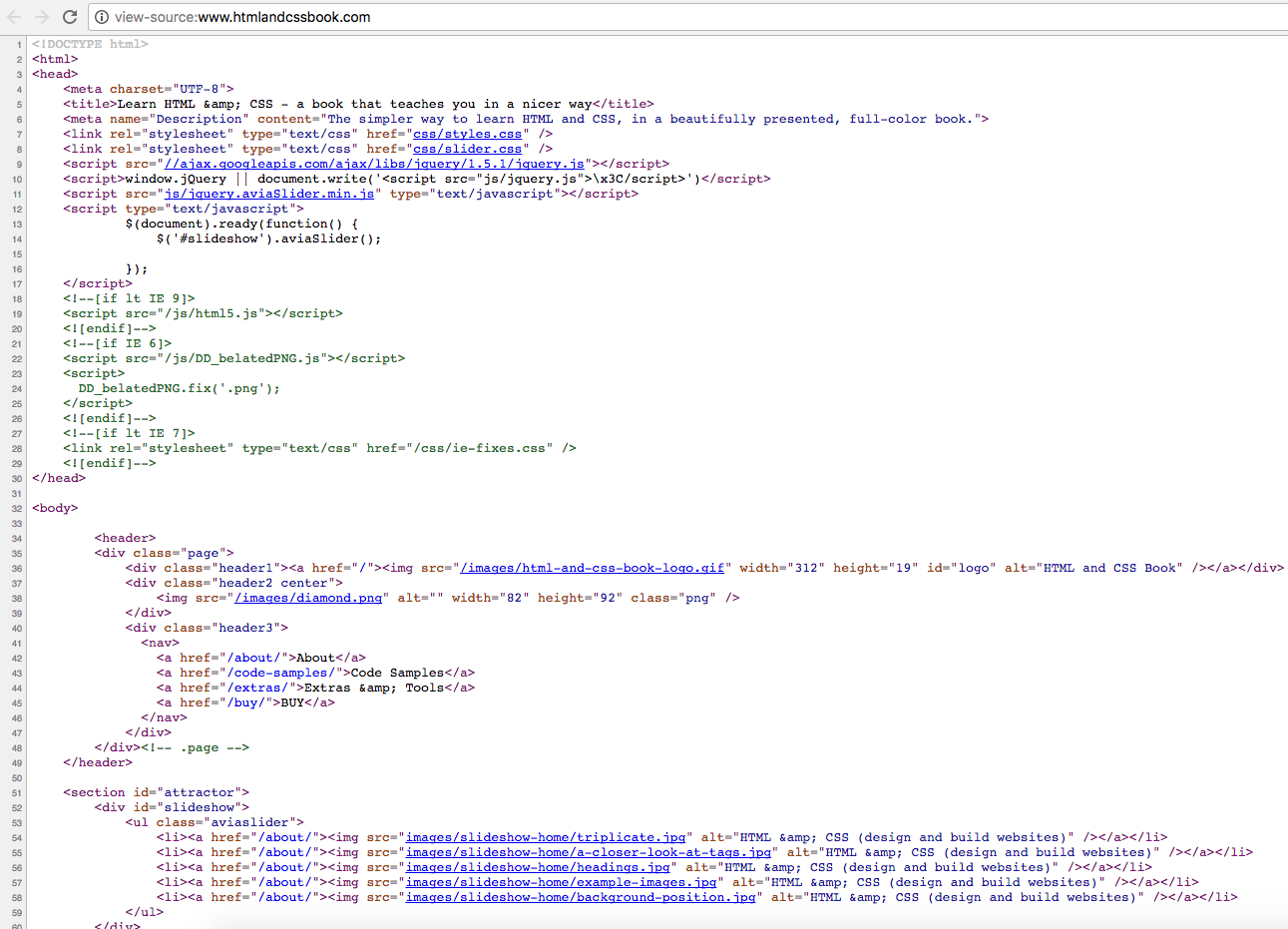Click the meta charset="UTF-8" line
Viewport: 1288px width, 929px height.
[x=148, y=89]
